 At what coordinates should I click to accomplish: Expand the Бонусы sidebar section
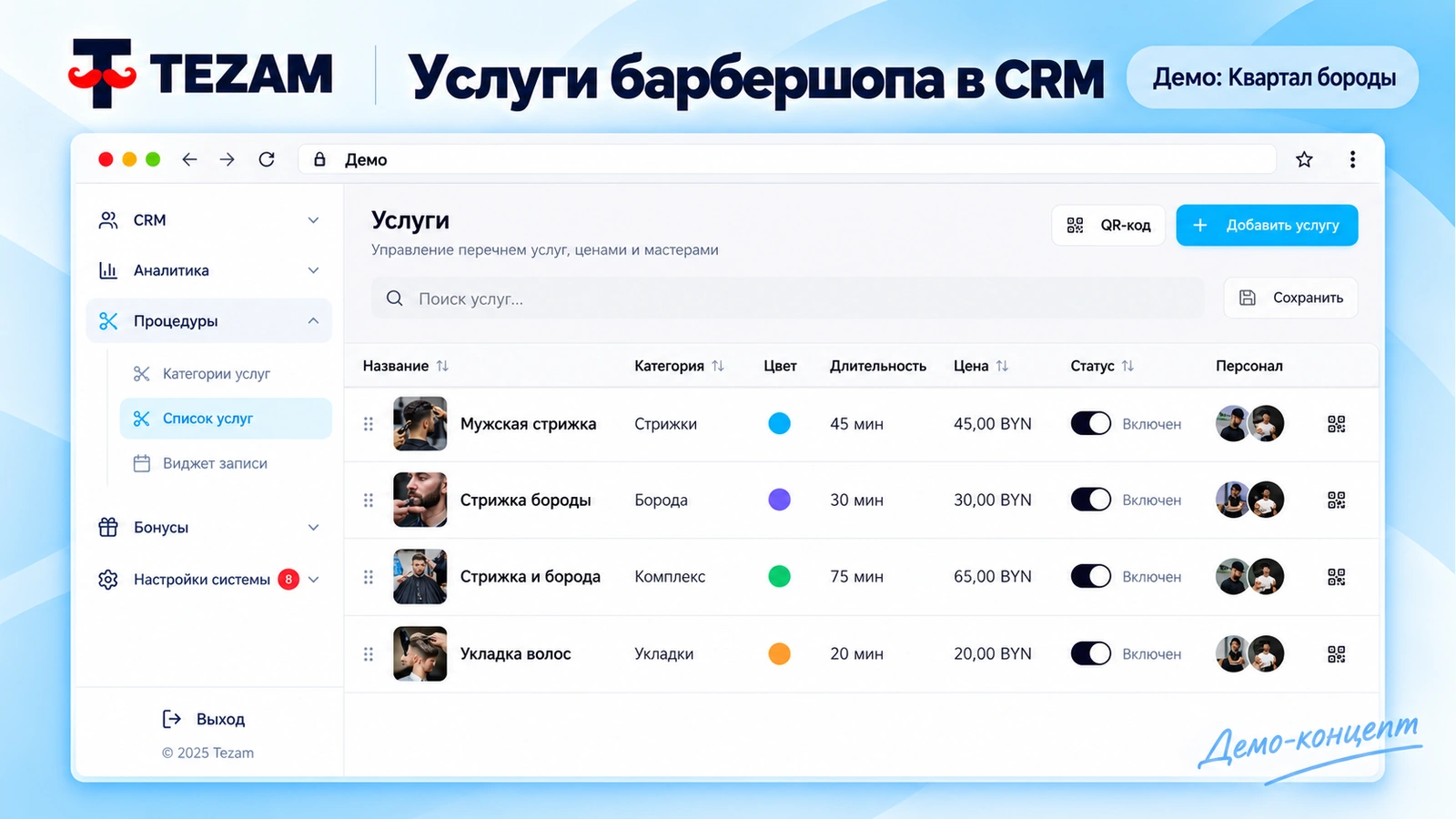coord(209,527)
